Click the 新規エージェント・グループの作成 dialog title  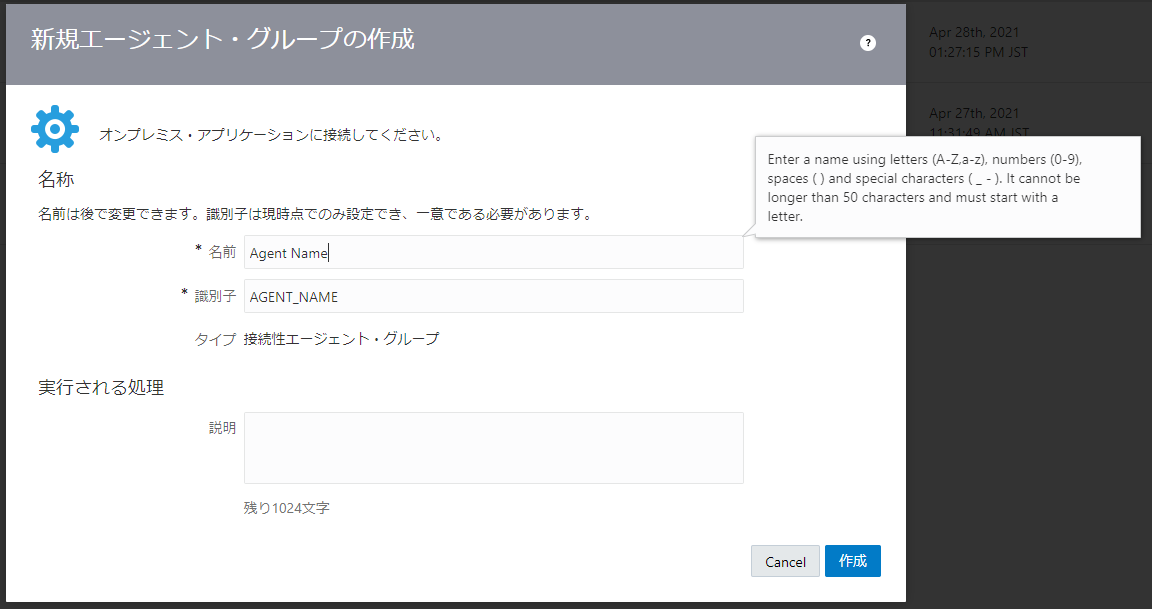click(x=223, y=39)
